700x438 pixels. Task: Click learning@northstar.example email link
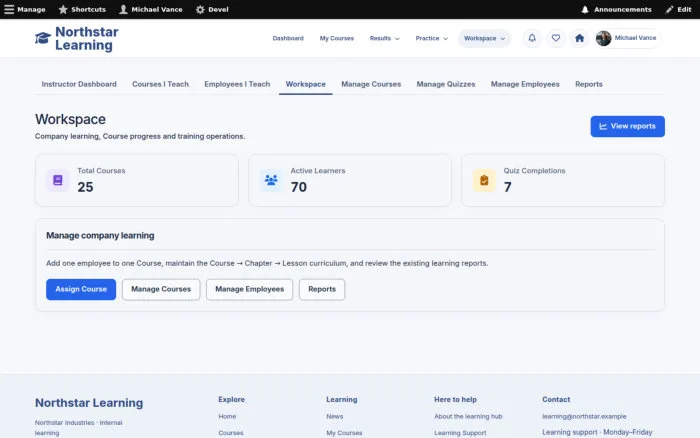[584, 416]
